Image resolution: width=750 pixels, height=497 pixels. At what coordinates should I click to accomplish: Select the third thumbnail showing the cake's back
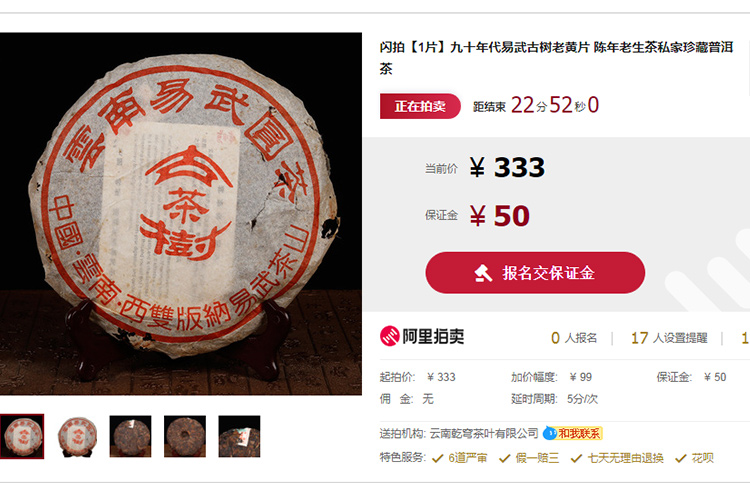click(131, 436)
